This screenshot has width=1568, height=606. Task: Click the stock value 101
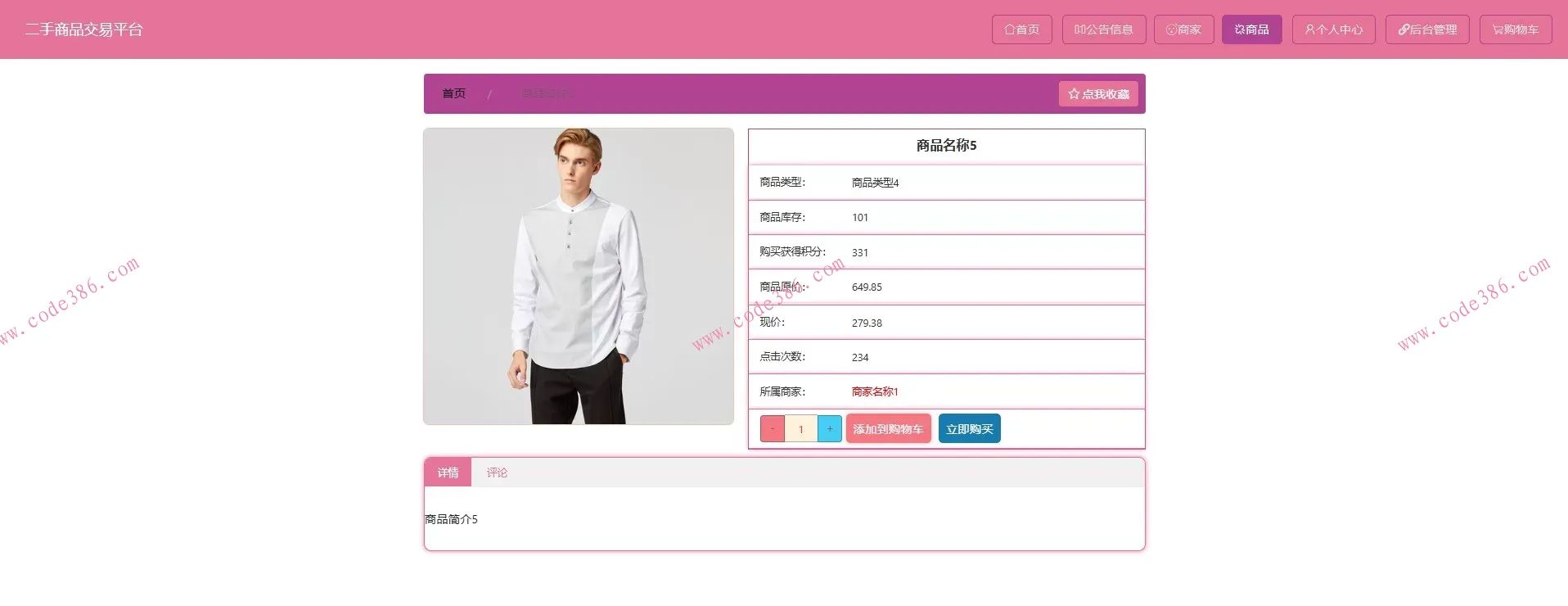click(x=860, y=218)
